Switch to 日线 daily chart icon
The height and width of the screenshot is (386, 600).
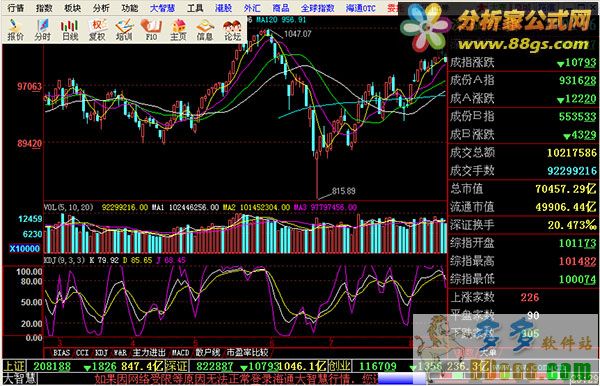[70, 30]
